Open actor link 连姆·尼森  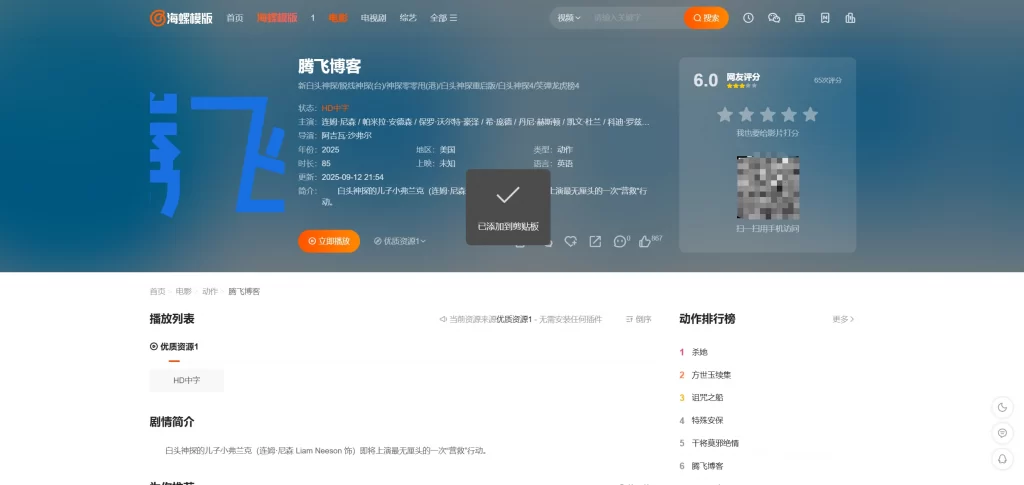pyautogui.click(x=337, y=122)
